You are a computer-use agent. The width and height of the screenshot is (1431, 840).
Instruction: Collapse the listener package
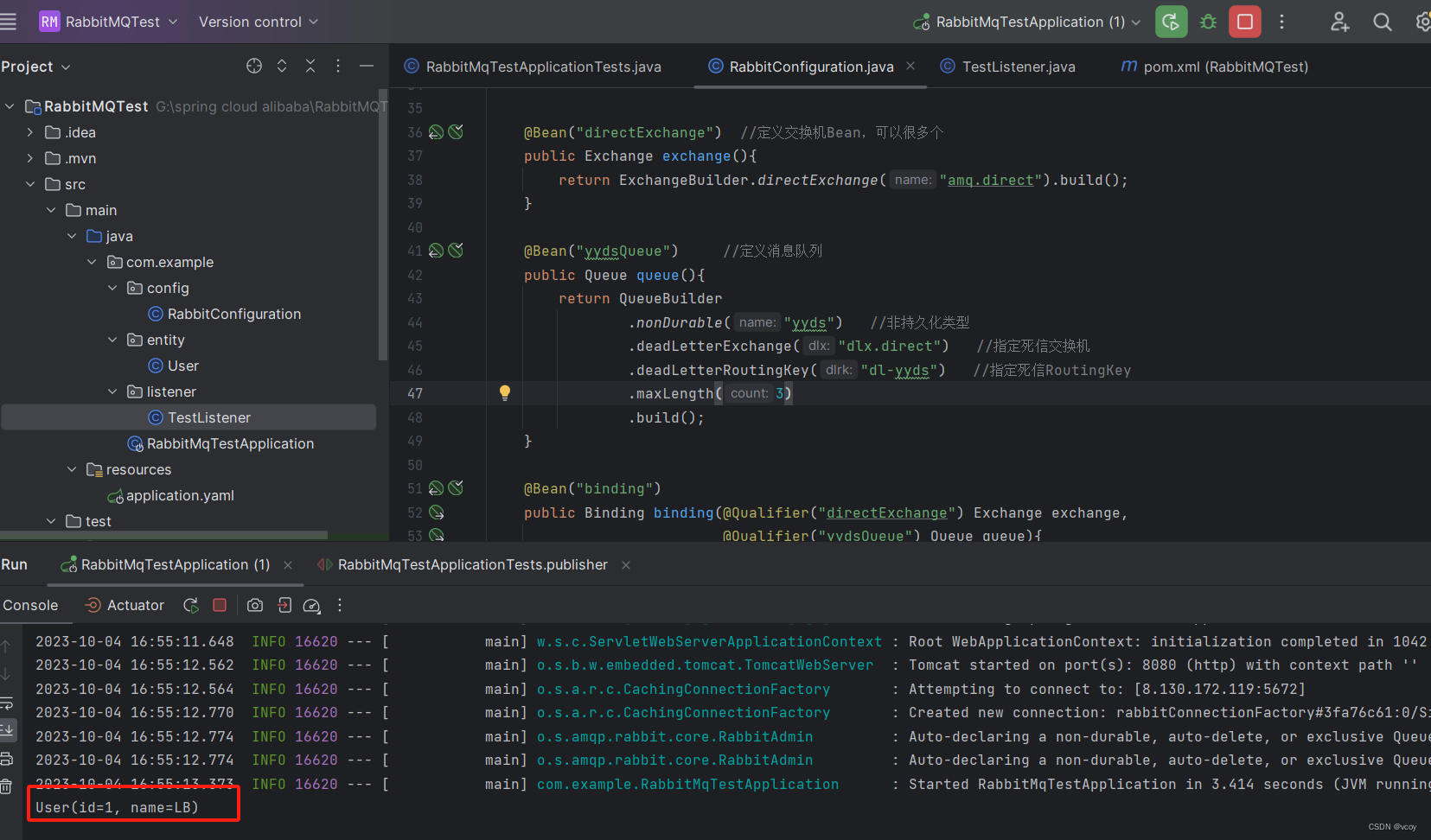click(x=112, y=391)
